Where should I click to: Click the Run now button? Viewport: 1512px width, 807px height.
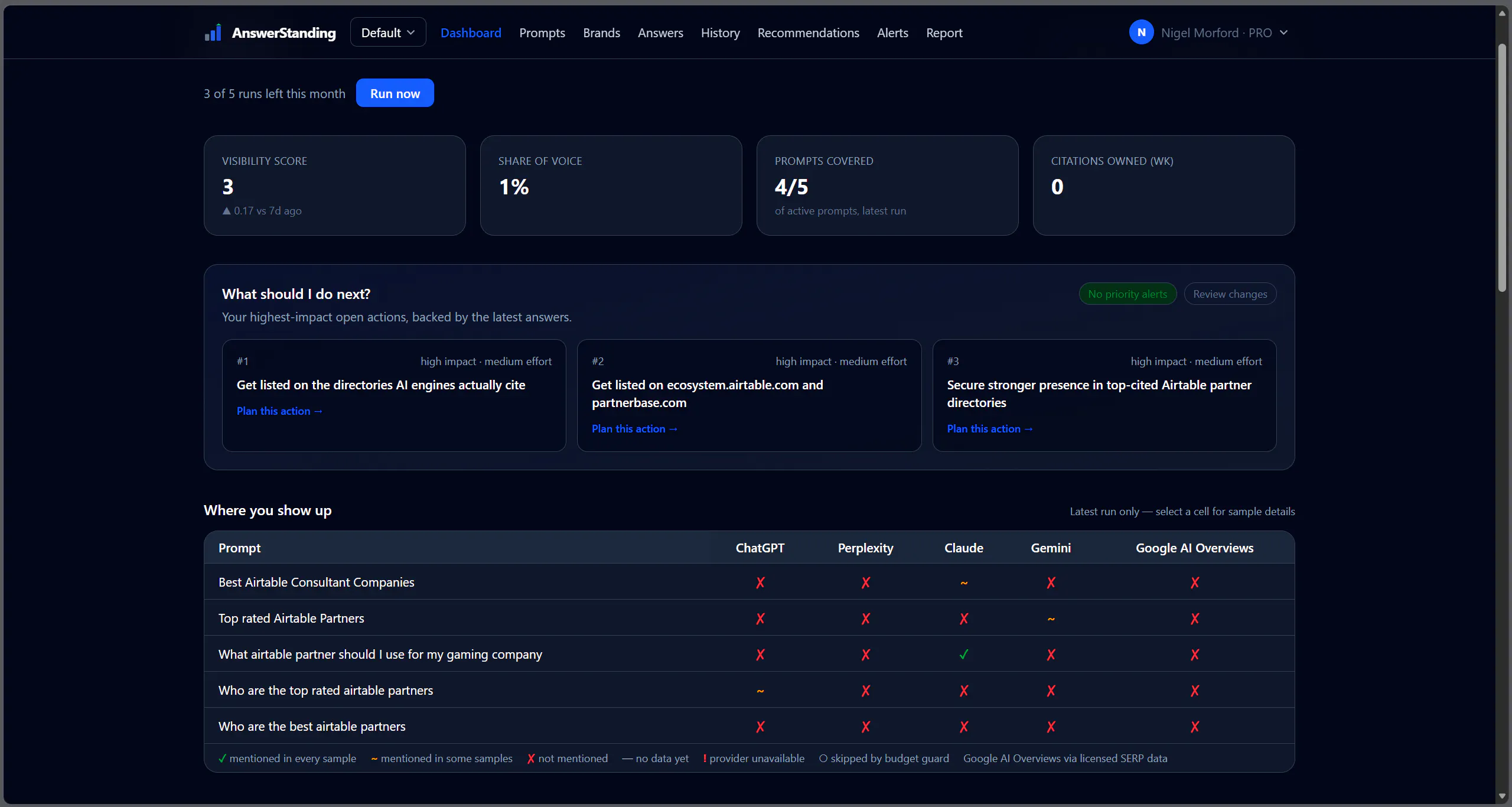click(395, 93)
